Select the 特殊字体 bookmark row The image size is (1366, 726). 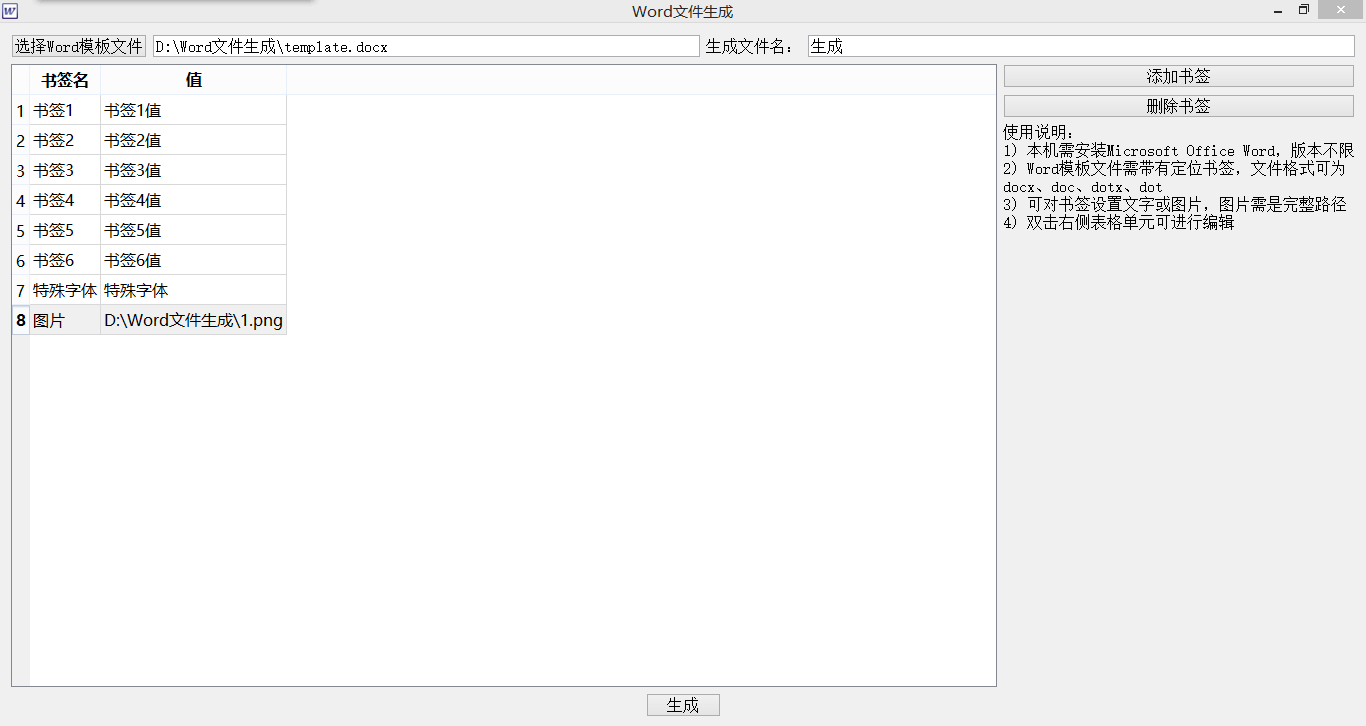64,290
